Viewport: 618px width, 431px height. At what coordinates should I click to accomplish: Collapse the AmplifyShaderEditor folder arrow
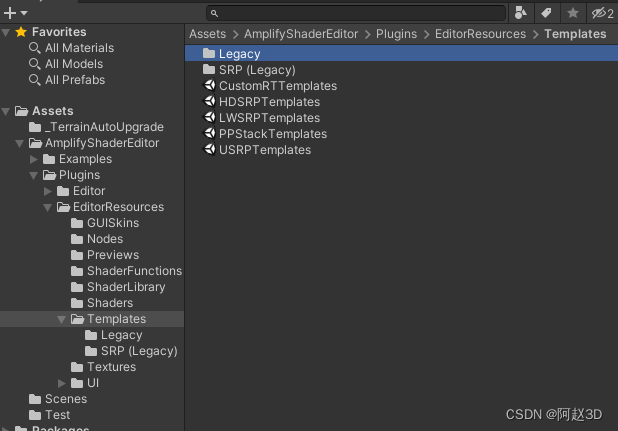(x=21, y=143)
